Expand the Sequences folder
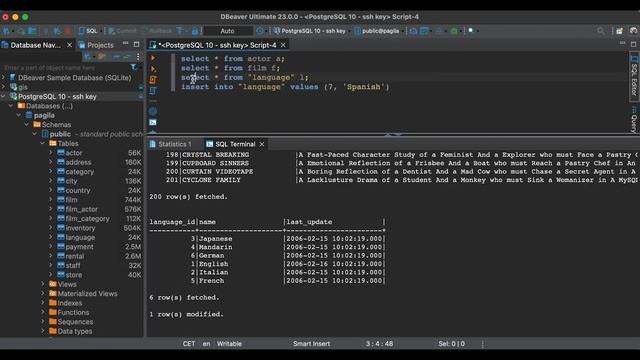640x360 pixels. pos(43,322)
